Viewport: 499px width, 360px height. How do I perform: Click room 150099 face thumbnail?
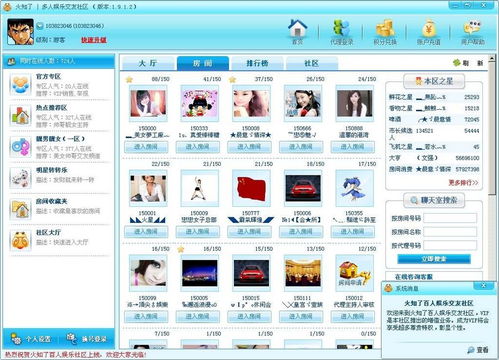(x=148, y=273)
